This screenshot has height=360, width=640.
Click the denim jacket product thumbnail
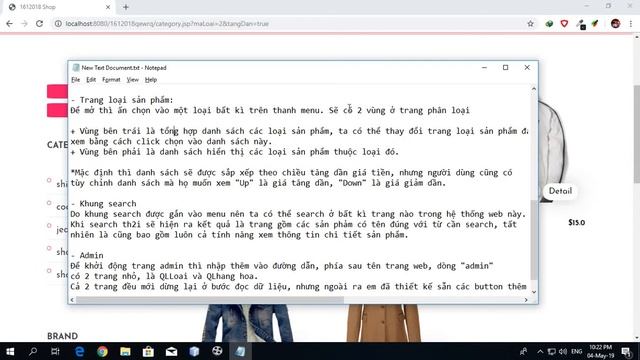247,323
